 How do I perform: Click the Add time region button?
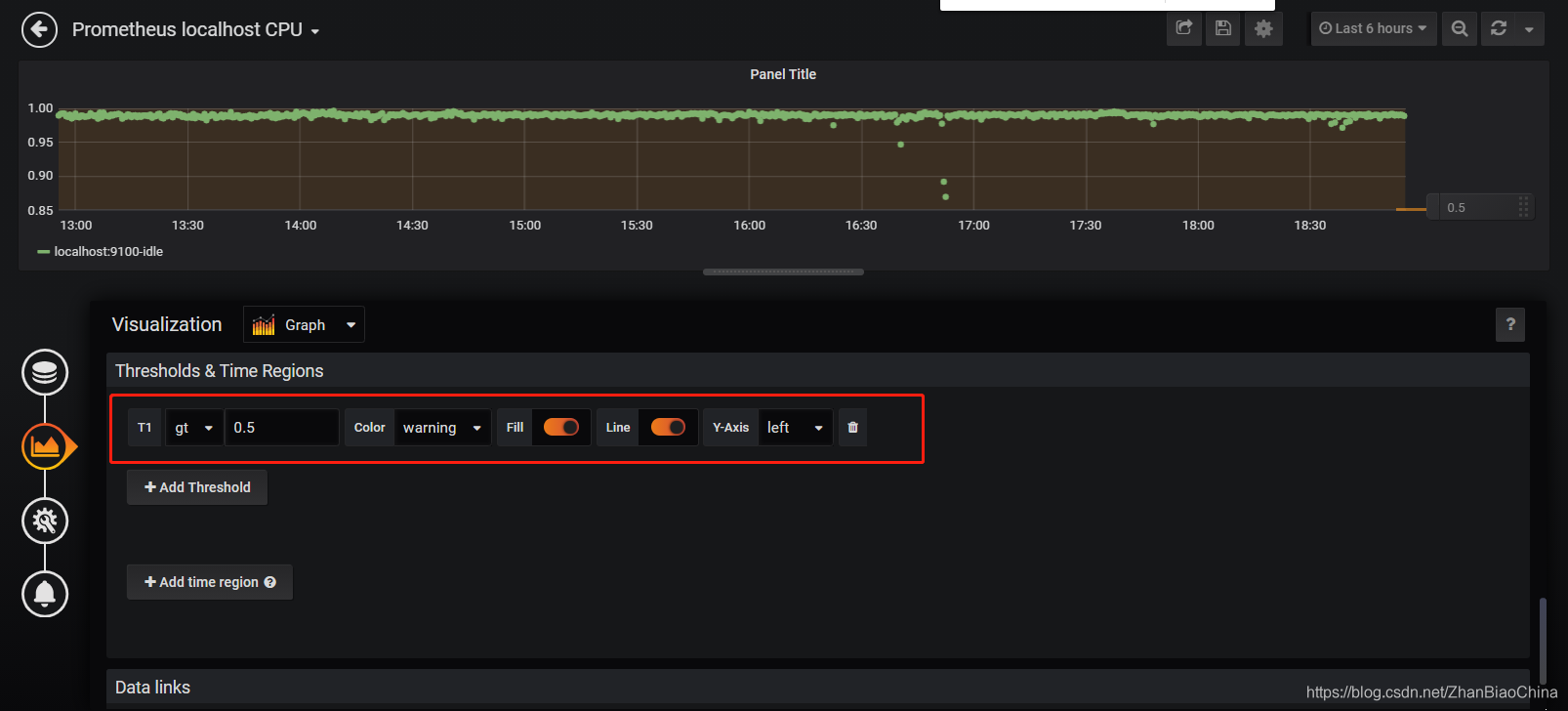coord(210,582)
